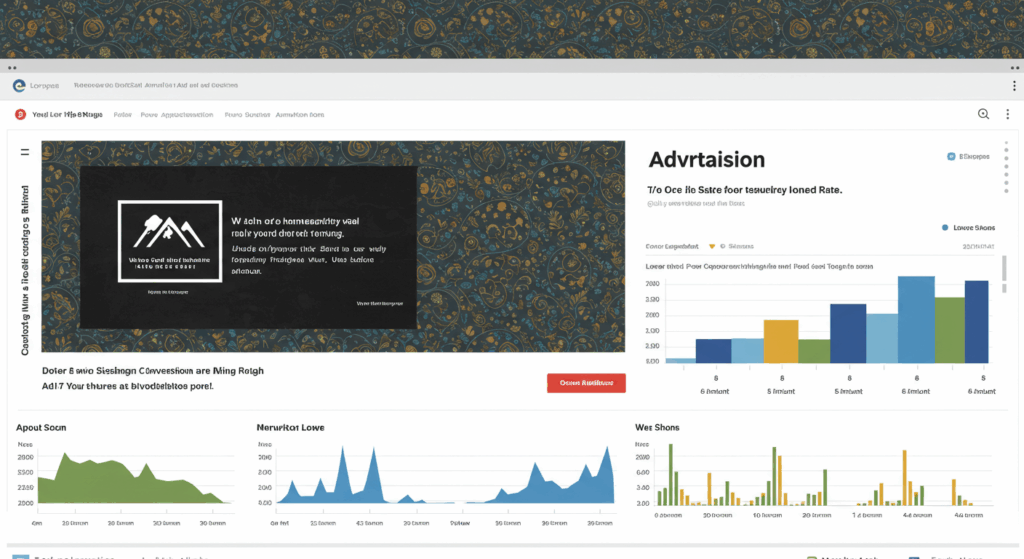The image size is (1024, 559).
Task: Toggle the blue 'Lowe Shons' legend dot
Action: [944, 227]
